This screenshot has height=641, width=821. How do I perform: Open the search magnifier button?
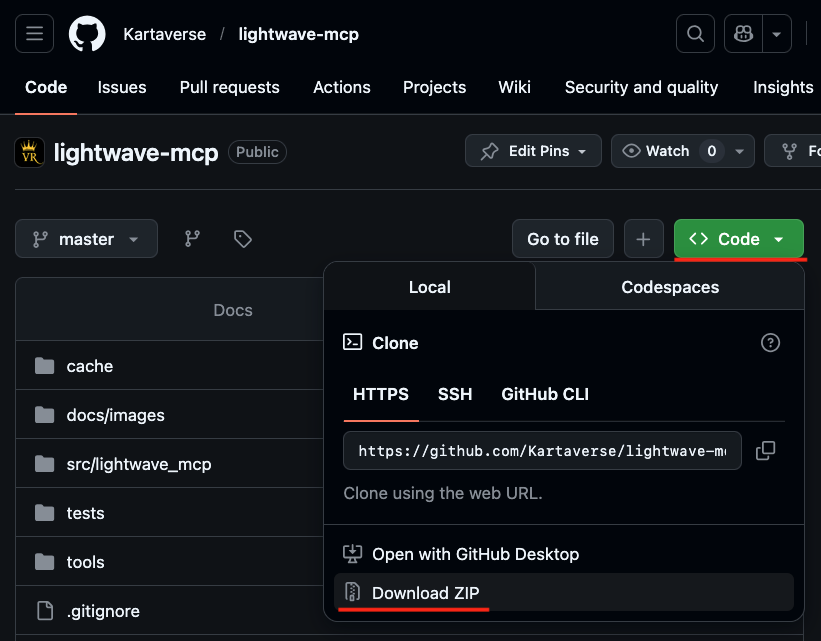point(695,34)
